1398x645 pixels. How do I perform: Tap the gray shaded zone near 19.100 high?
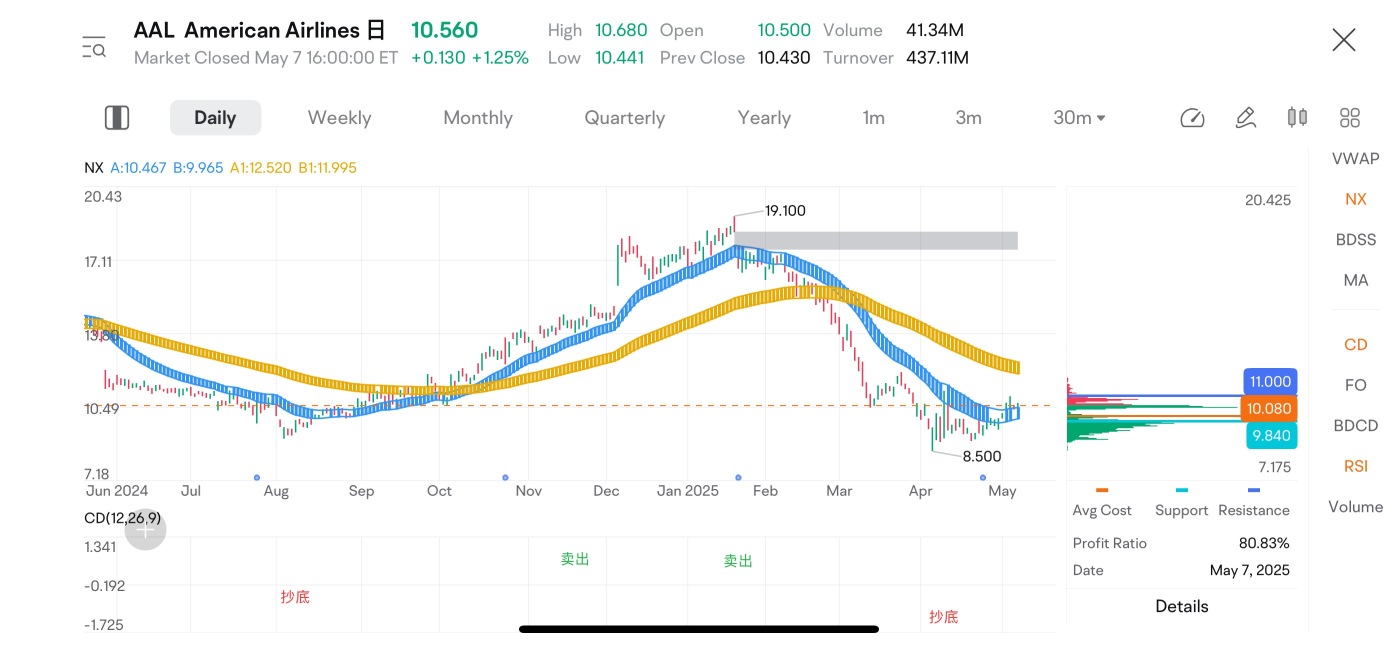coord(876,240)
